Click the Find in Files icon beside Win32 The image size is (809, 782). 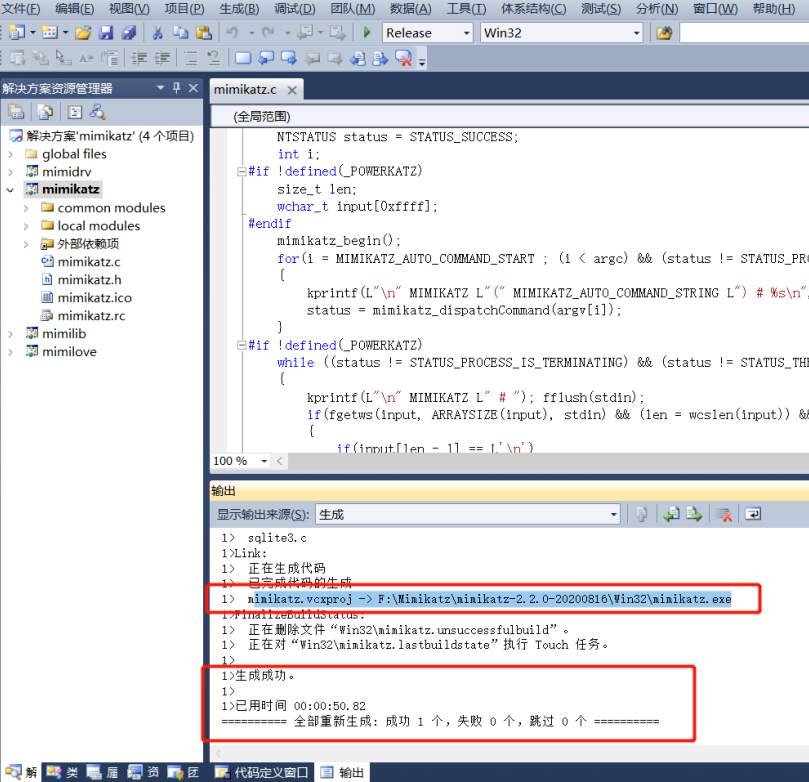665,33
